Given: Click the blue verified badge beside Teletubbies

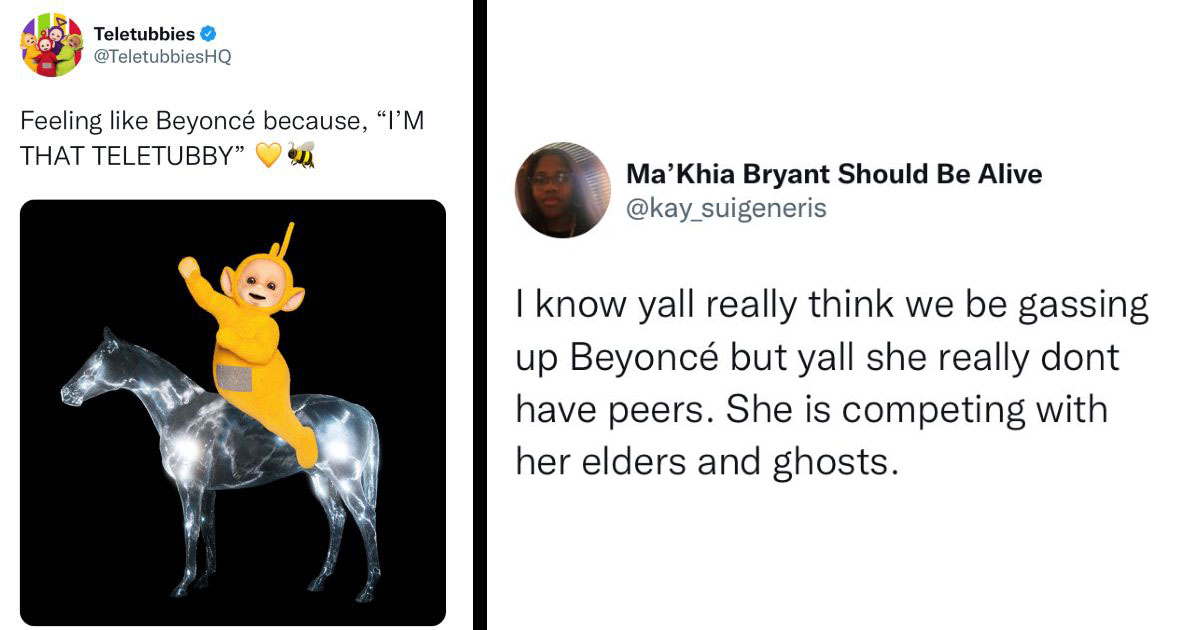Looking at the screenshot, I should point(208,35).
